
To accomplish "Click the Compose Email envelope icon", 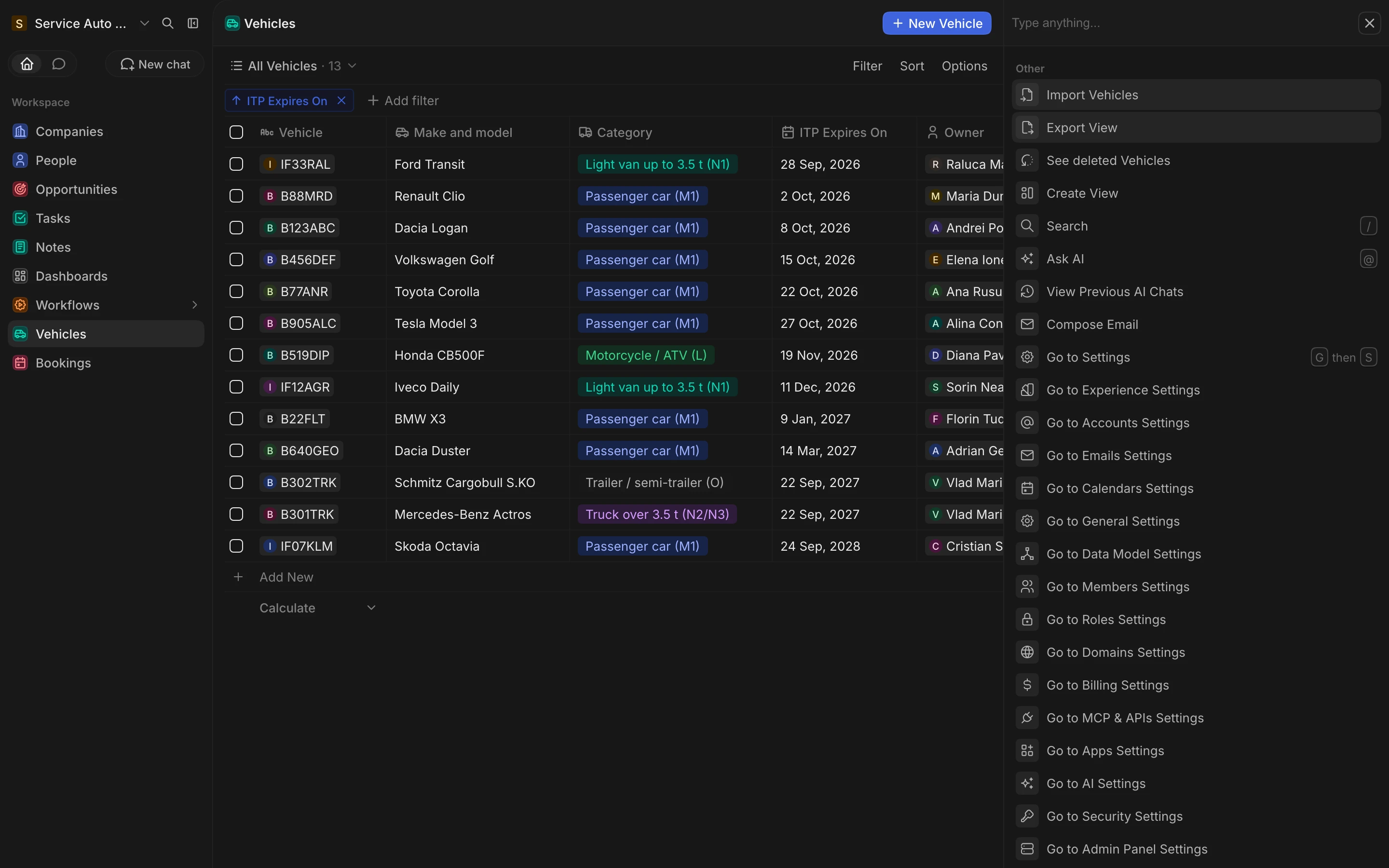I will 1027,325.
